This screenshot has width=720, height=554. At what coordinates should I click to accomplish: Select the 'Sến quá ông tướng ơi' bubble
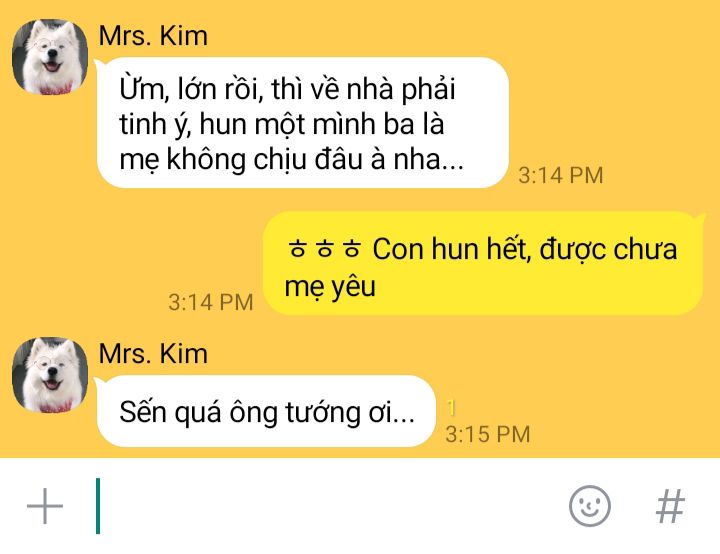click(265, 411)
